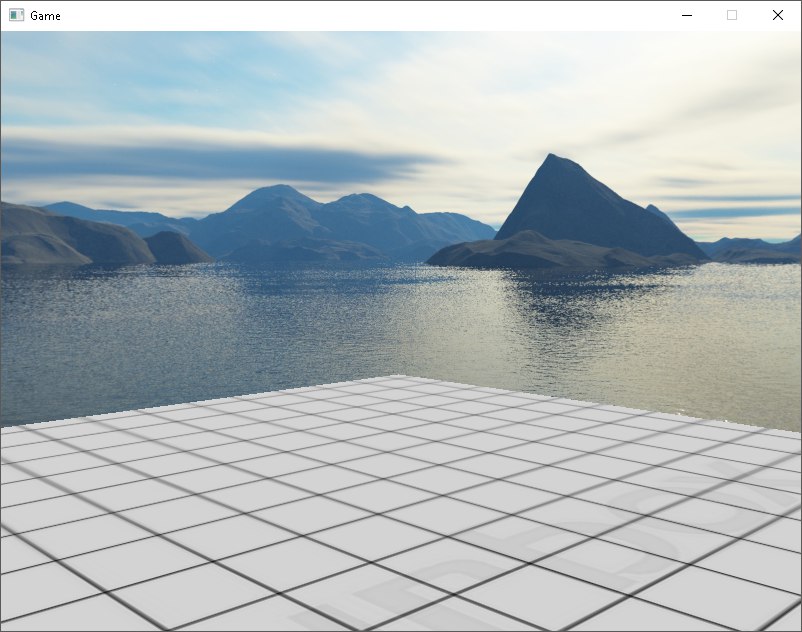This screenshot has height=632, width=802.
Task: Click the Game title text
Action: (45, 16)
